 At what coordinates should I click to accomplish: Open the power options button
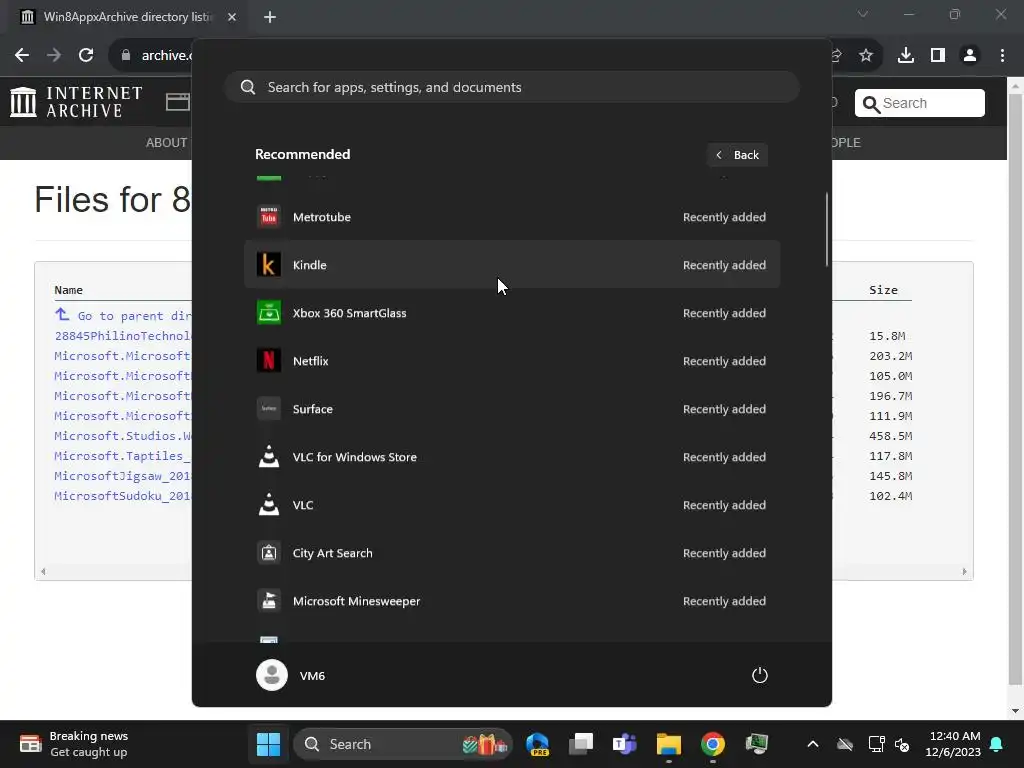point(760,675)
